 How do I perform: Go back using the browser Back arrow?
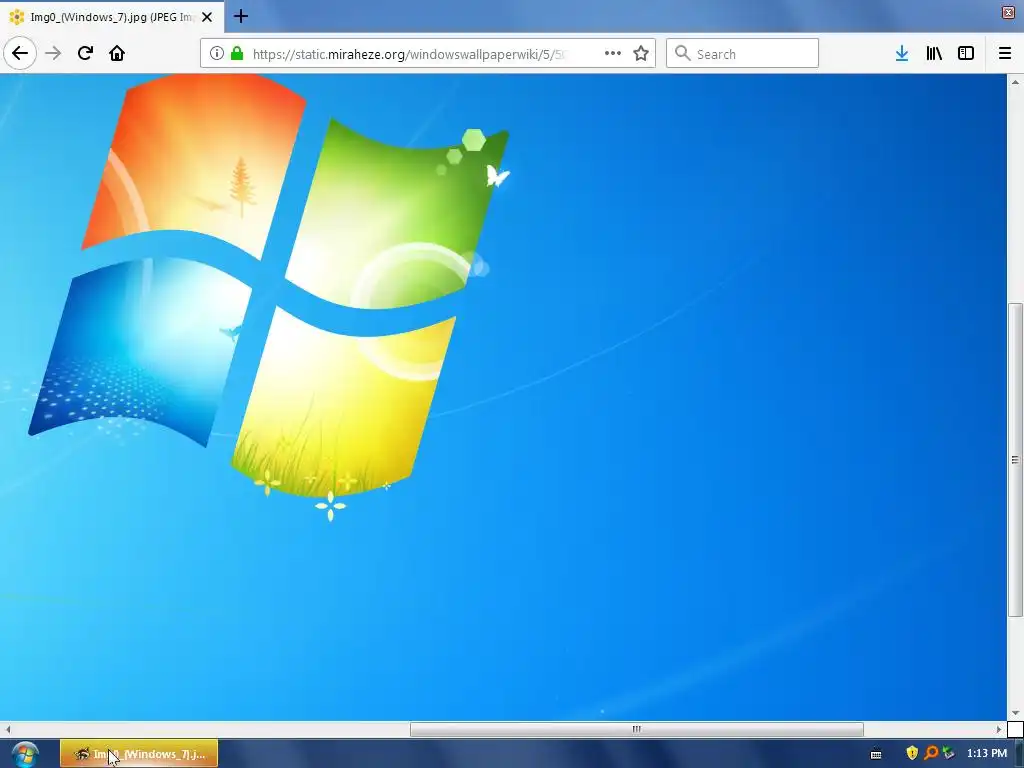(x=20, y=53)
